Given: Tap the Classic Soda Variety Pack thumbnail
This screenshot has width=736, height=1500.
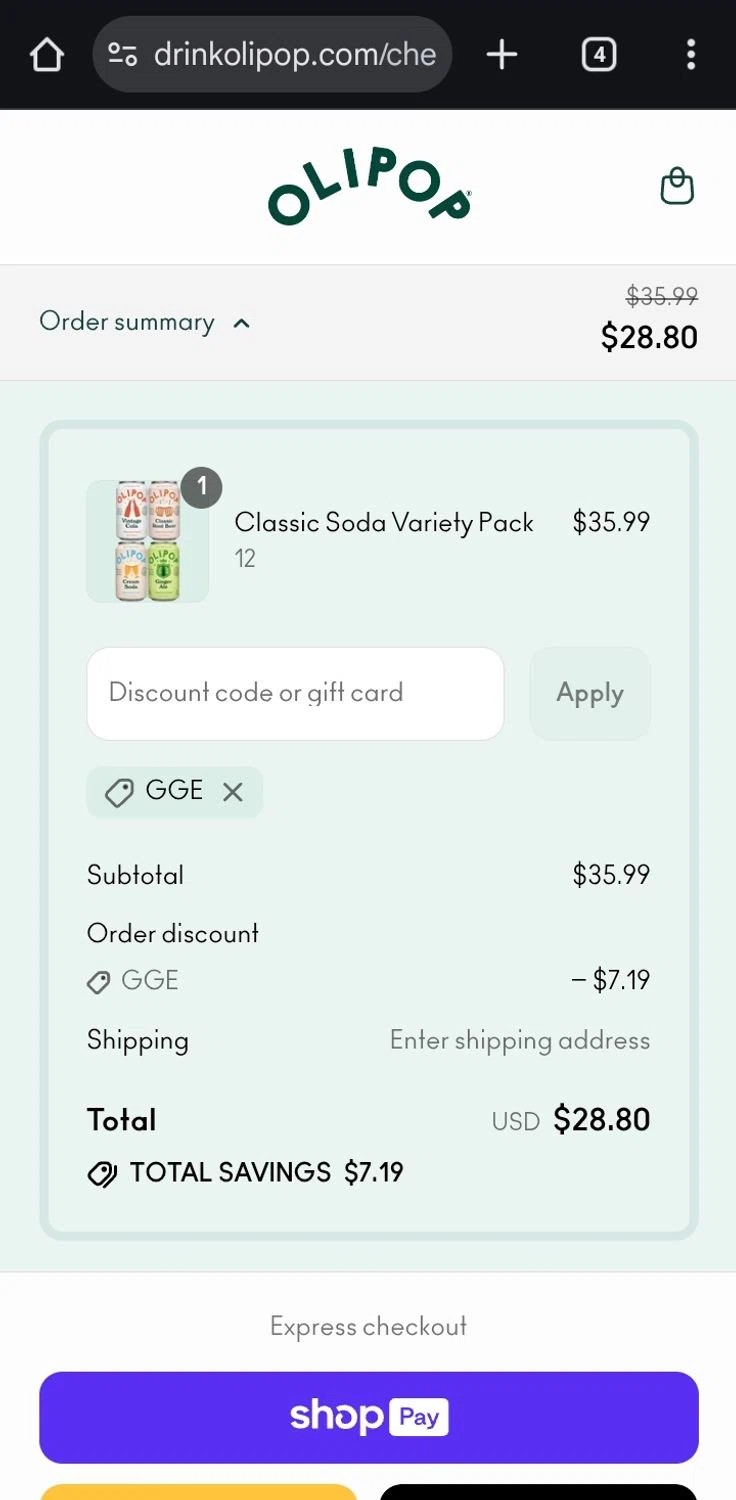Looking at the screenshot, I should 148,542.
